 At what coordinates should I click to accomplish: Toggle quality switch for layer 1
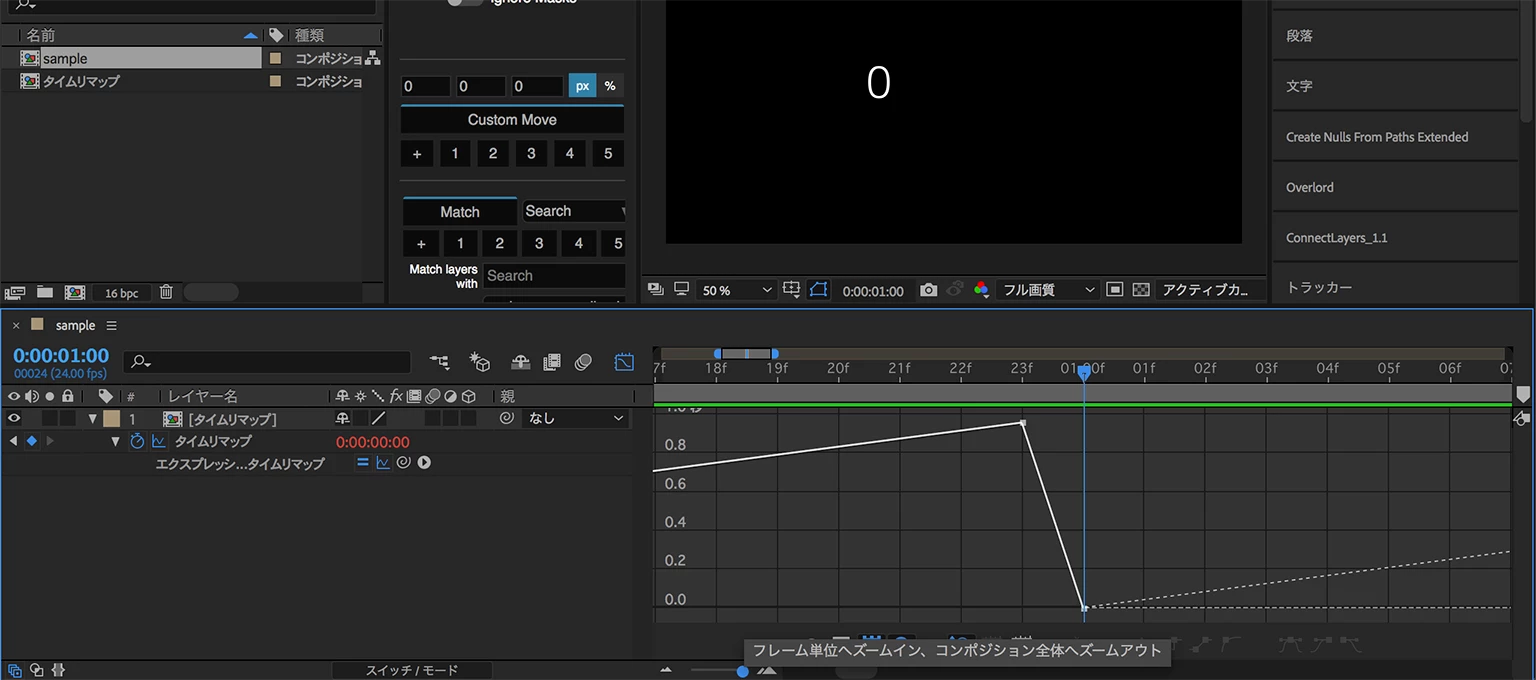379,418
